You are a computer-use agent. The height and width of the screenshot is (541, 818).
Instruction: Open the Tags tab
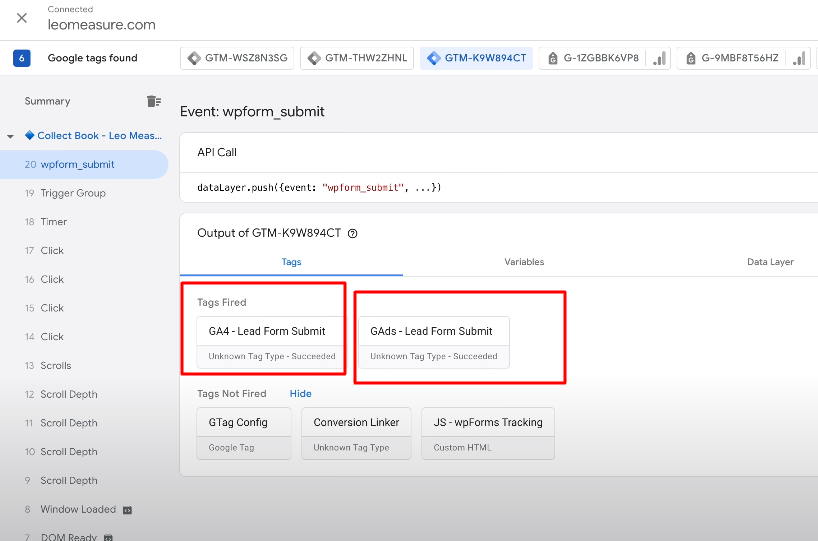(x=291, y=262)
